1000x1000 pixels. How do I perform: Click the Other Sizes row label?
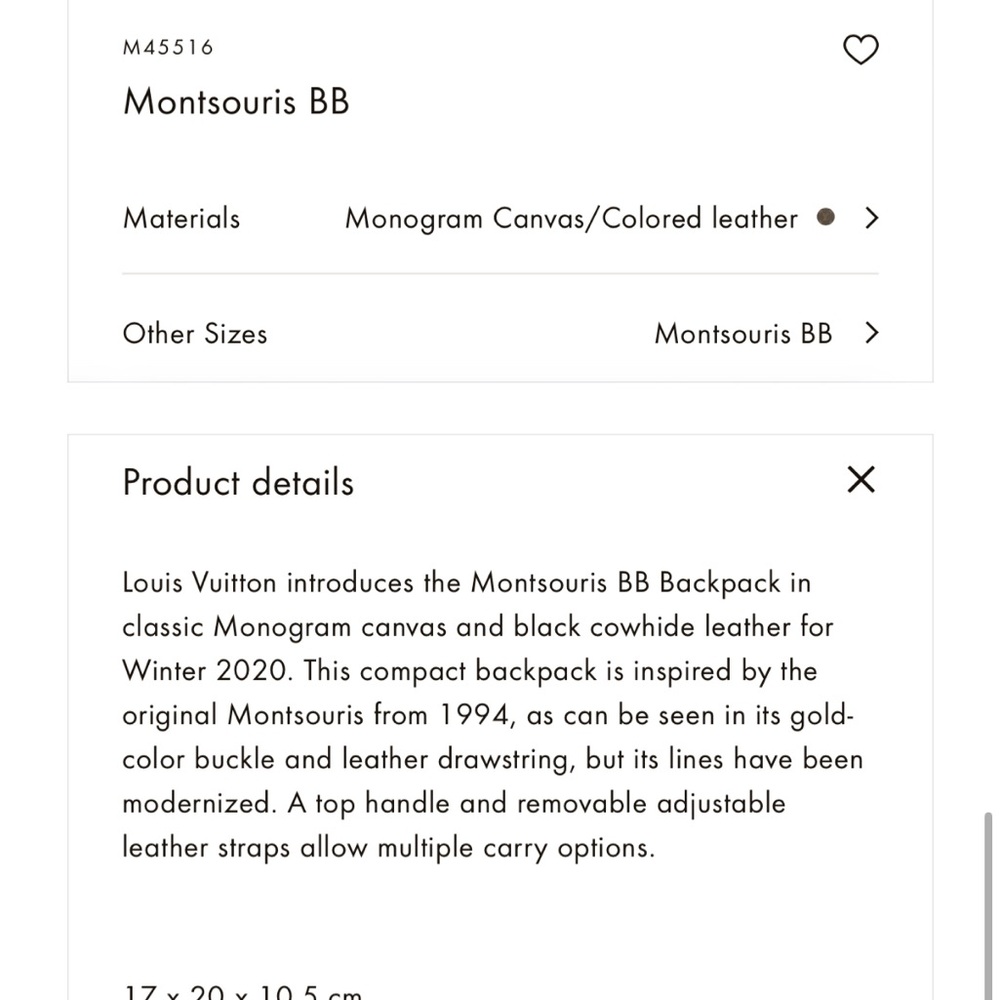coord(195,333)
